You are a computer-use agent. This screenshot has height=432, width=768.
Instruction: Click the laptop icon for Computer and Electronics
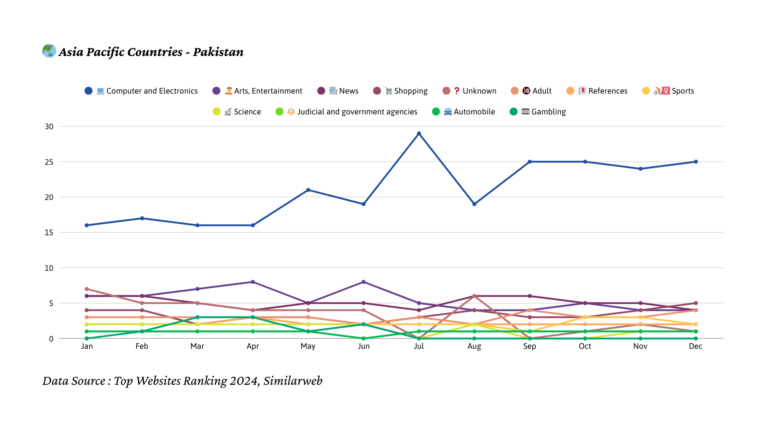[x=101, y=91]
